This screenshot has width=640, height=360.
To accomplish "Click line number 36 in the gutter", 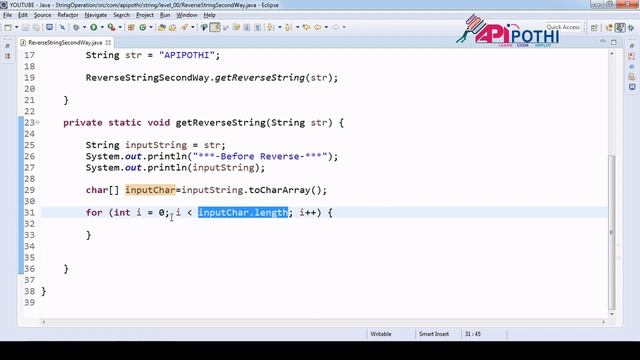I will 29,269.
